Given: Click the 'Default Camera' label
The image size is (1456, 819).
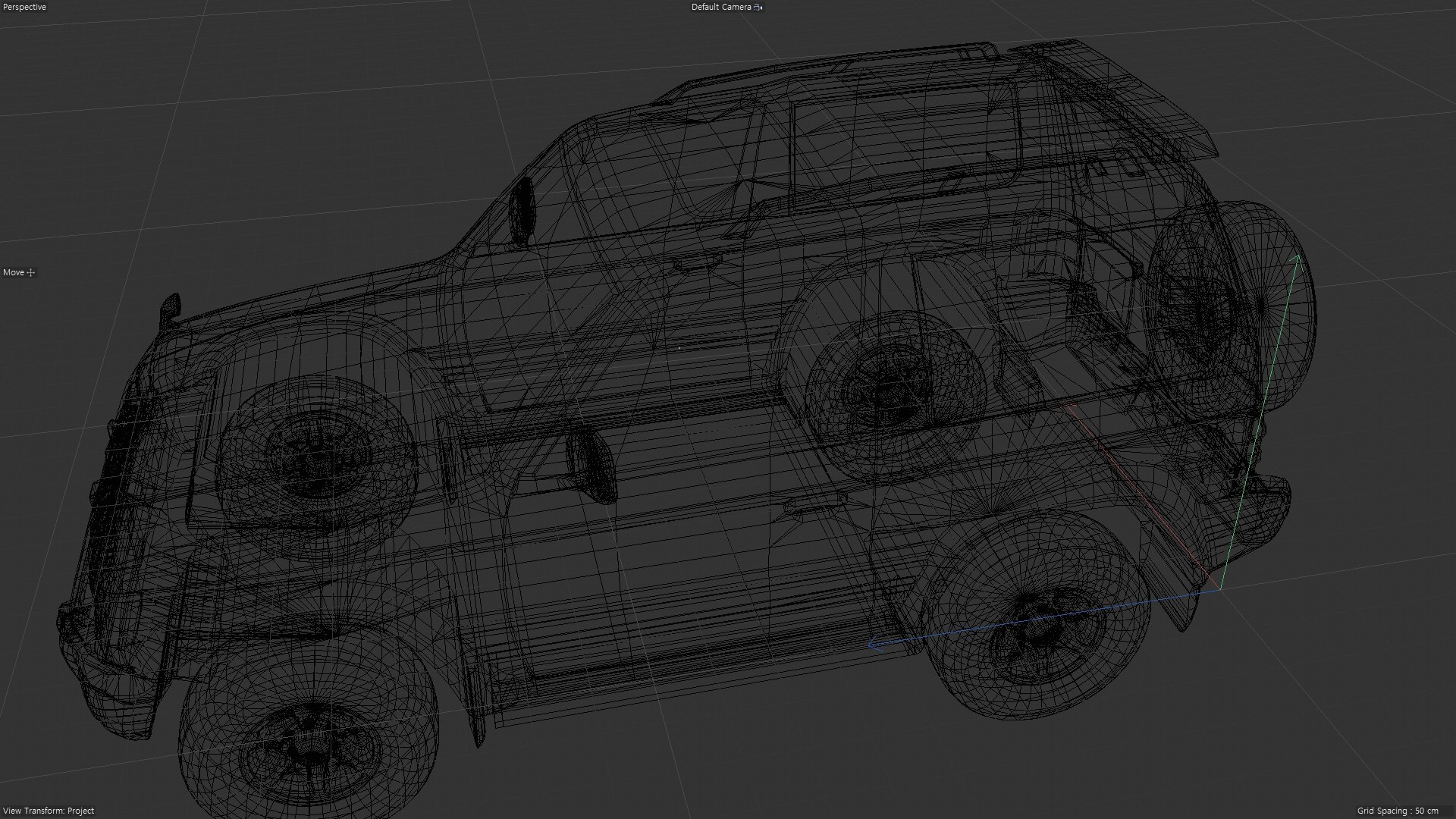Looking at the screenshot, I should [721, 7].
